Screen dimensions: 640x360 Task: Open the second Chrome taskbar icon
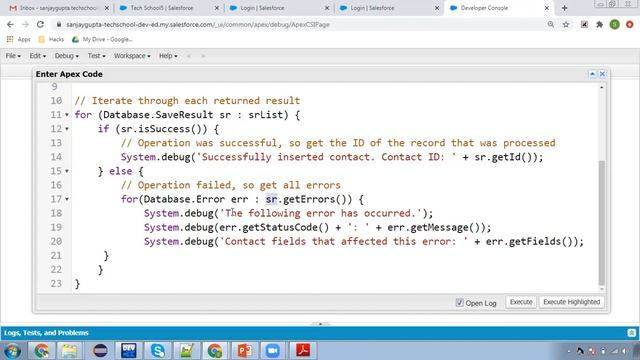215,351
